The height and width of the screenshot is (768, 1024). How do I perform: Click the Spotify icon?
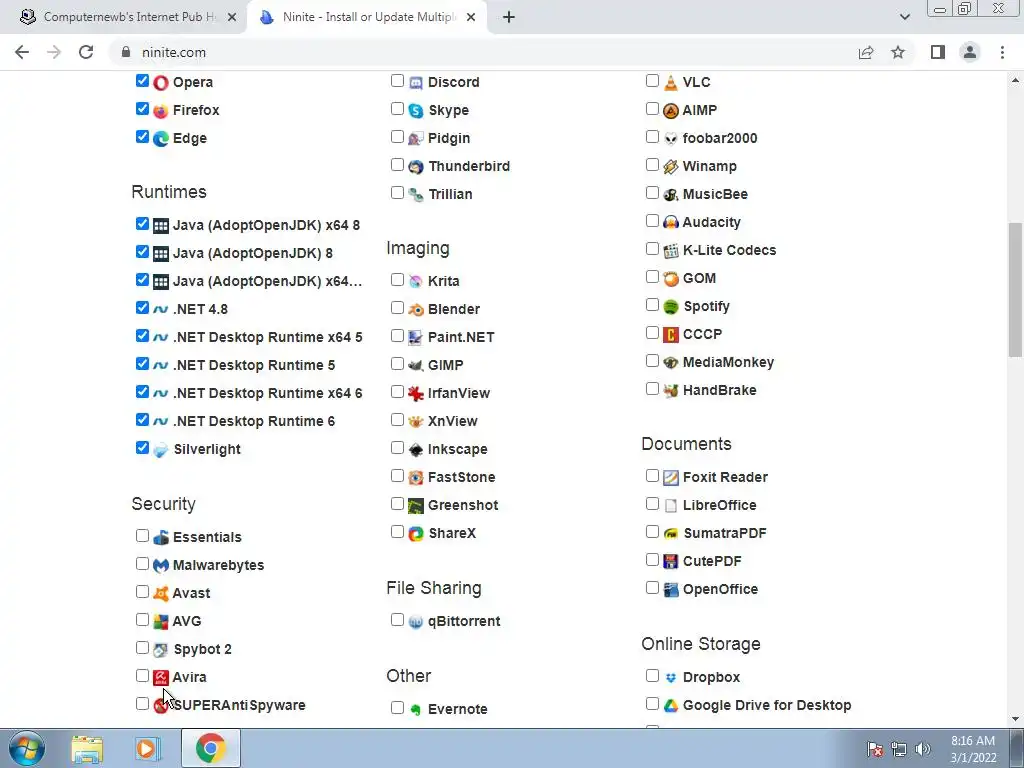(x=671, y=306)
